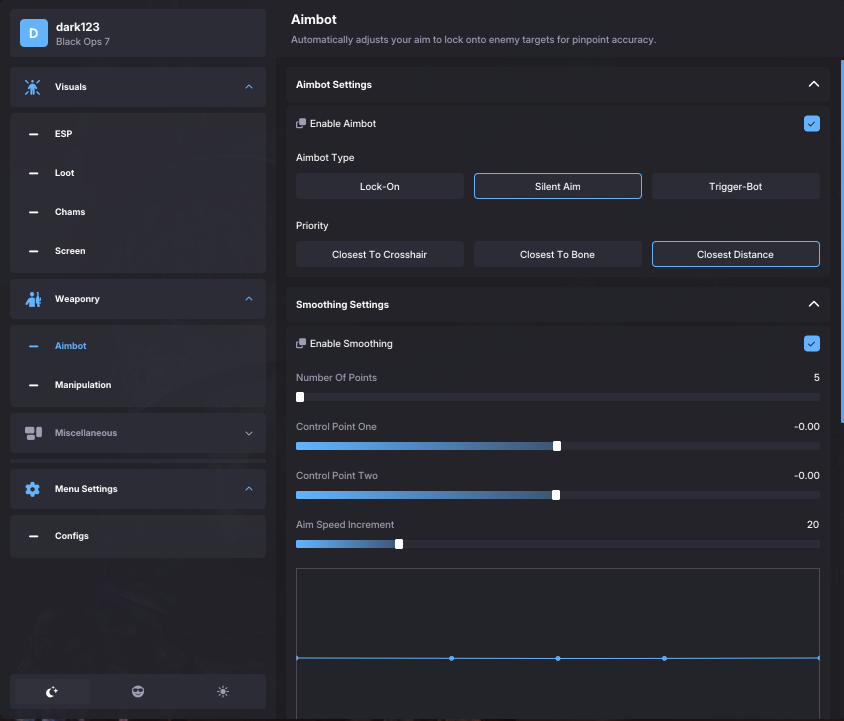Open the Configs page in sidebar
The width and height of the screenshot is (844, 721).
[72, 536]
